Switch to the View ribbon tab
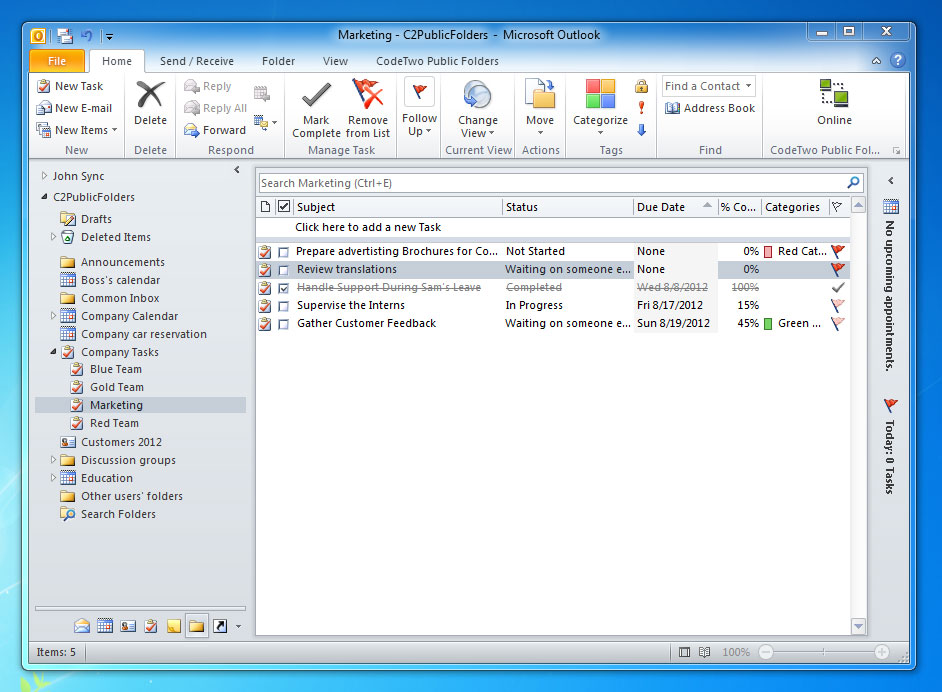The height and width of the screenshot is (692, 942). point(335,61)
